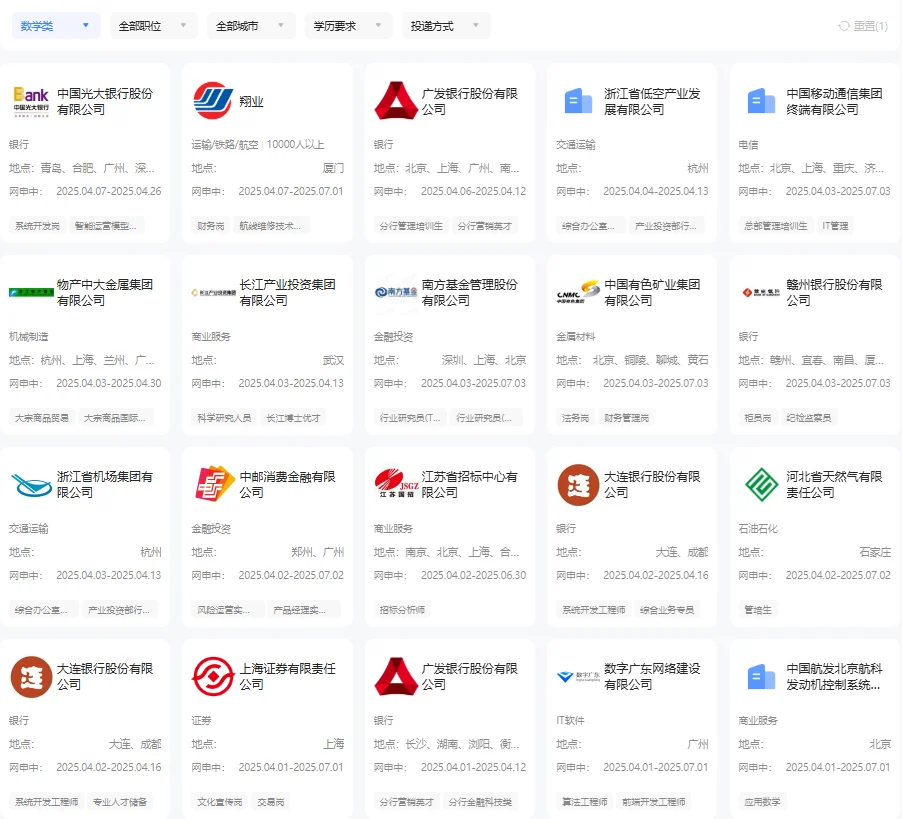The width and height of the screenshot is (902, 819).
Task: Click the 应用数学 tag
Action: (x=762, y=802)
